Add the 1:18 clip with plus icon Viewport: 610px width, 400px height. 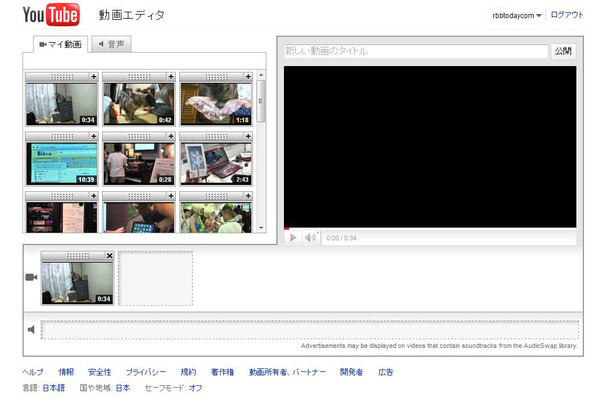pos(248,77)
